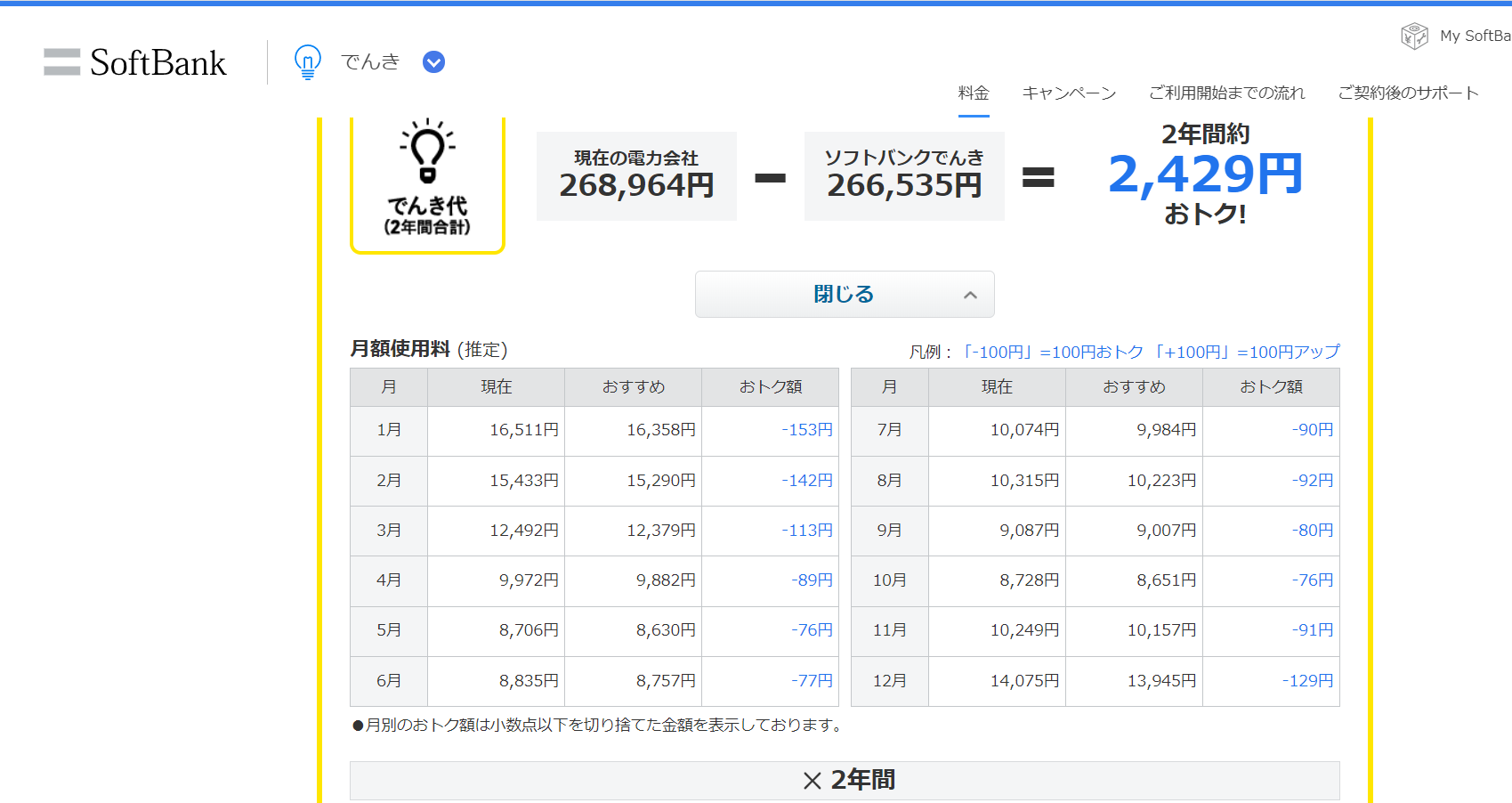Collapse details with the 閉じる button
Screen dimensions: 1512x803
[845, 295]
